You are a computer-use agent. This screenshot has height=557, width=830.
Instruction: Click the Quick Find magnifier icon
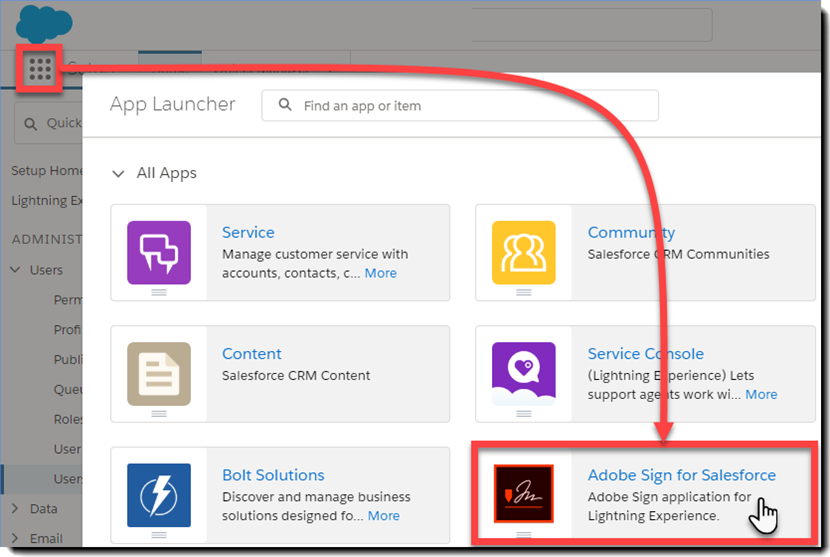[x=31, y=124]
